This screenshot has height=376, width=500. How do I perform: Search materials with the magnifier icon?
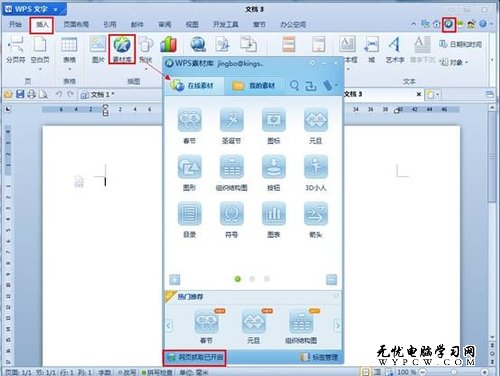[x=294, y=86]
